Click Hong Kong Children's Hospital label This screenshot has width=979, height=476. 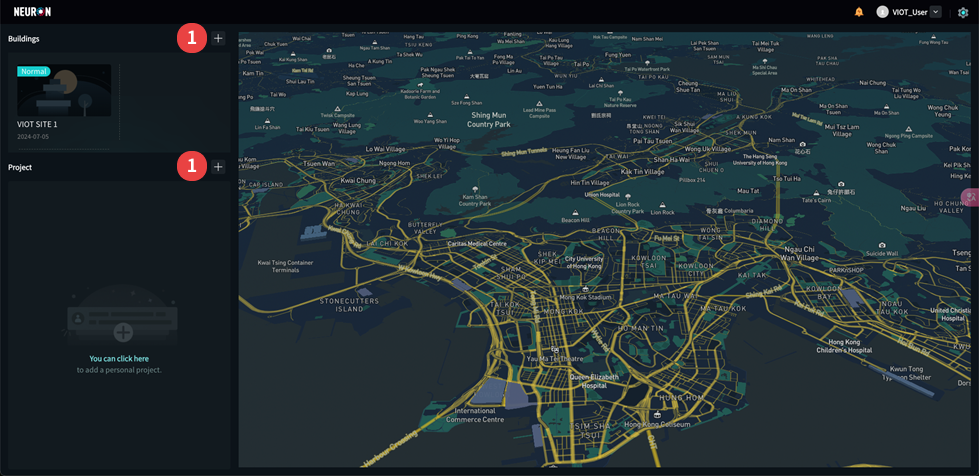pos(844,346)
